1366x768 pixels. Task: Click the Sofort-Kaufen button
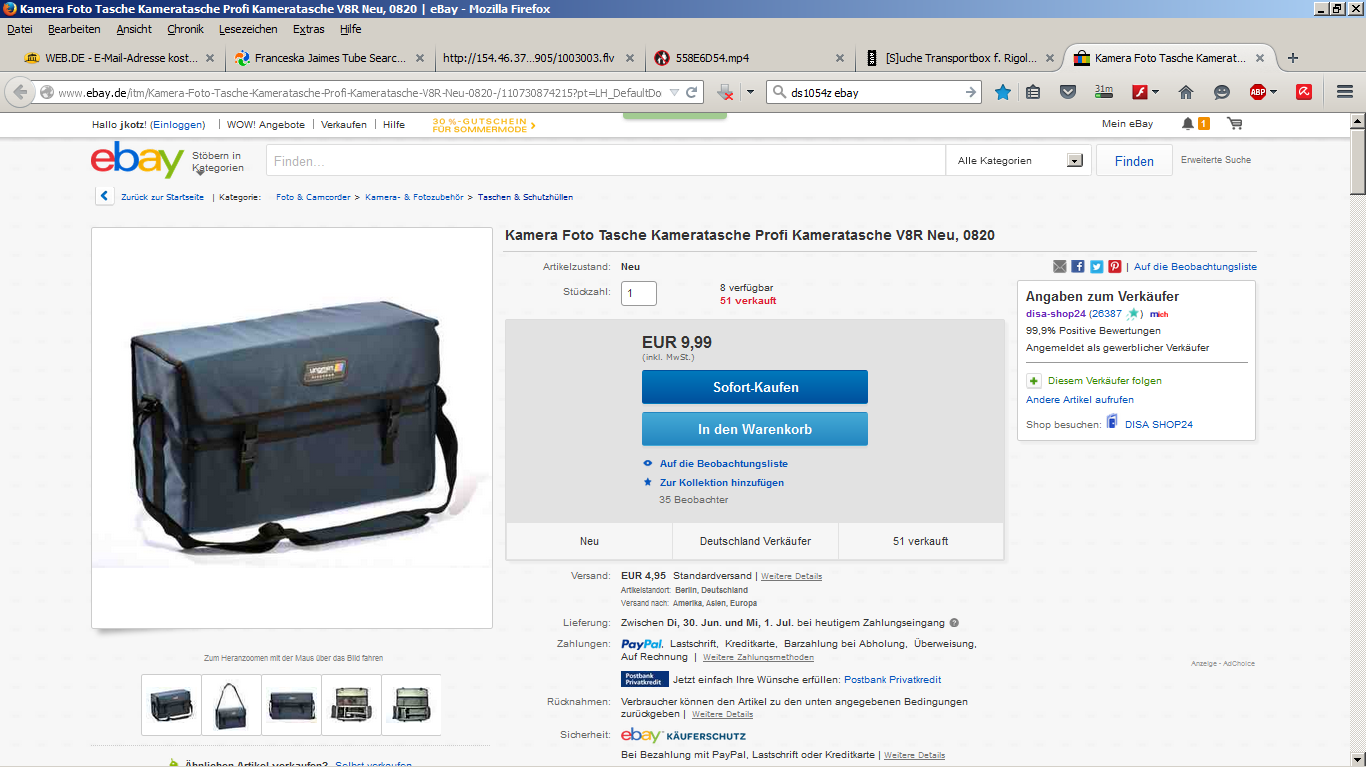click(755, 387)
